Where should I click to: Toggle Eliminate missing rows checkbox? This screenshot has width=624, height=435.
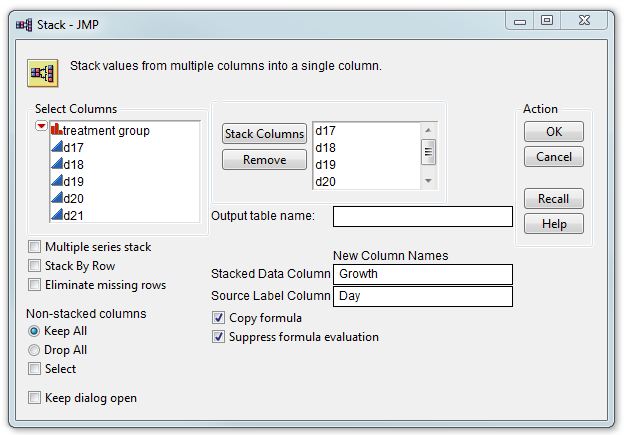[36, 285]
